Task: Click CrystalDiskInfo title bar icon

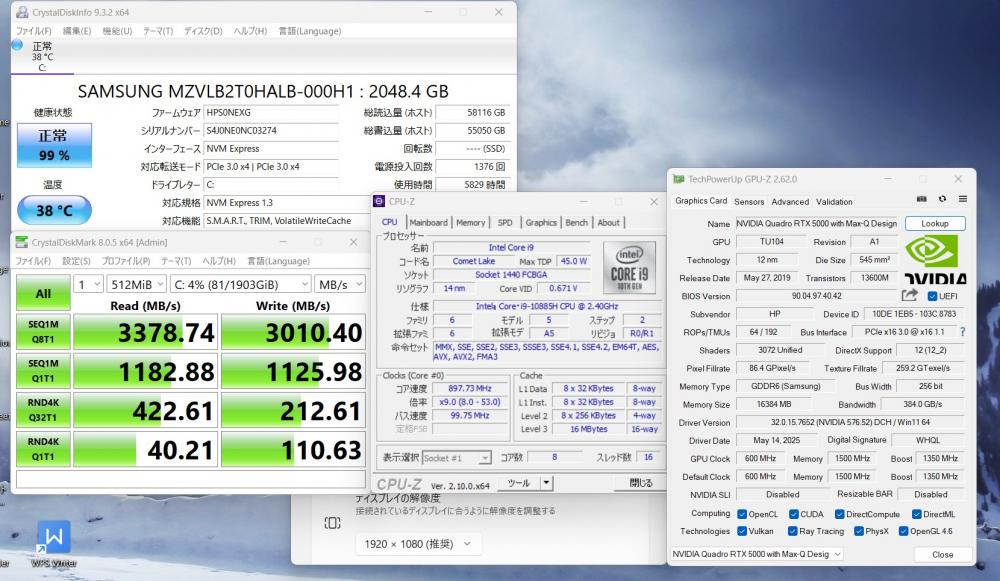Action: pyautogui.click(x=22, y=12)
